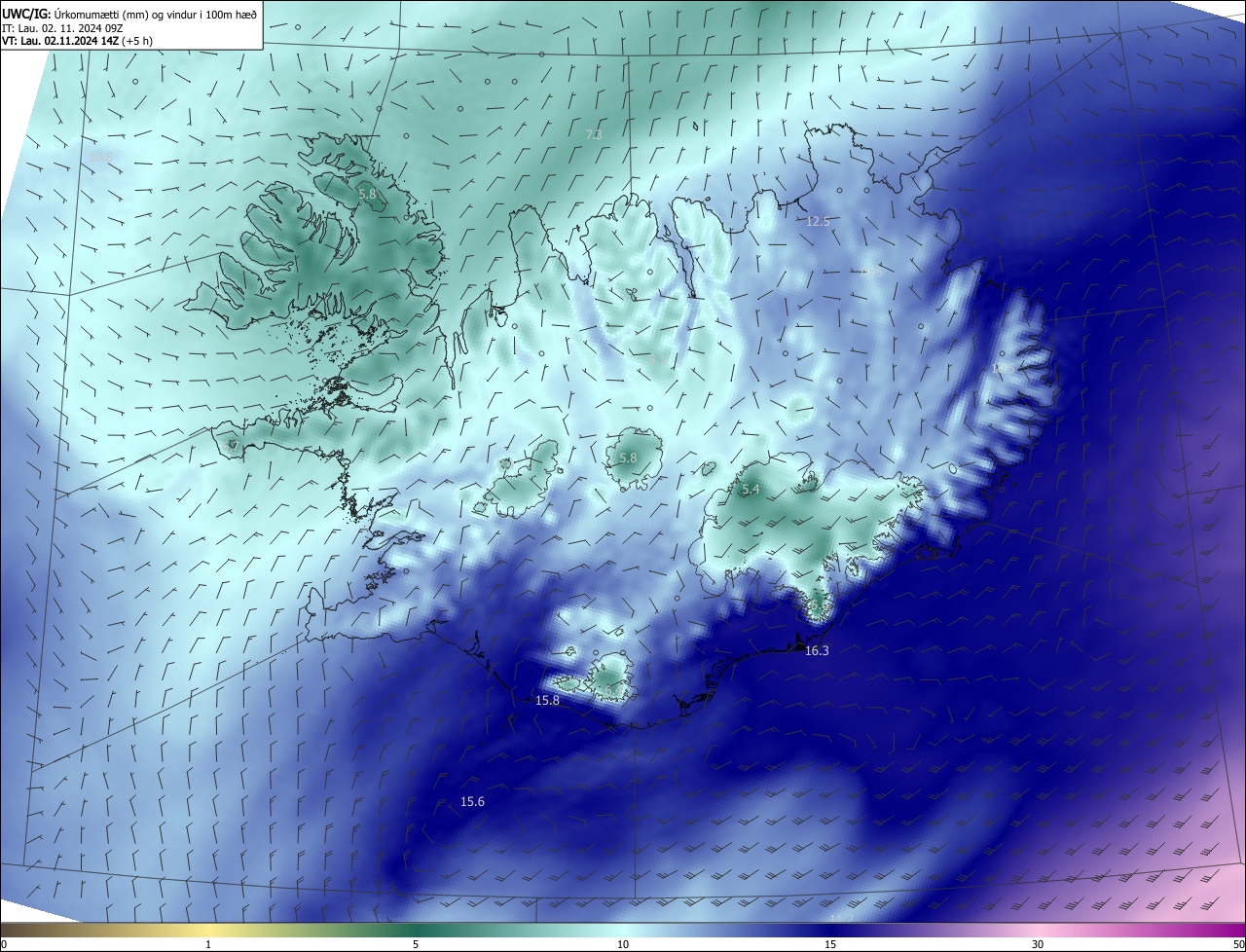Screen dimensions: 1246x952
Task: Click the '0' tick label on the colour scale
Action: pyautogui.click(x=4, y=945)
